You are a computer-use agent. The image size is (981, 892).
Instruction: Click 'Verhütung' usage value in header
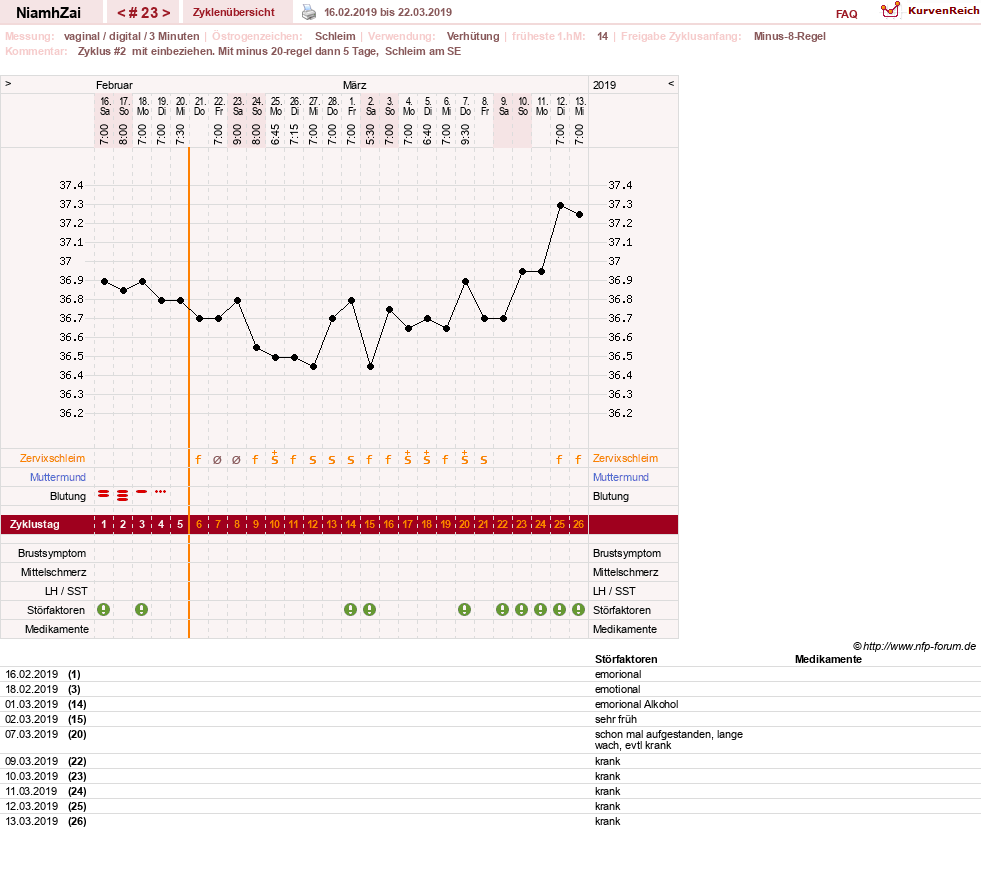click(x=473, y=36)
